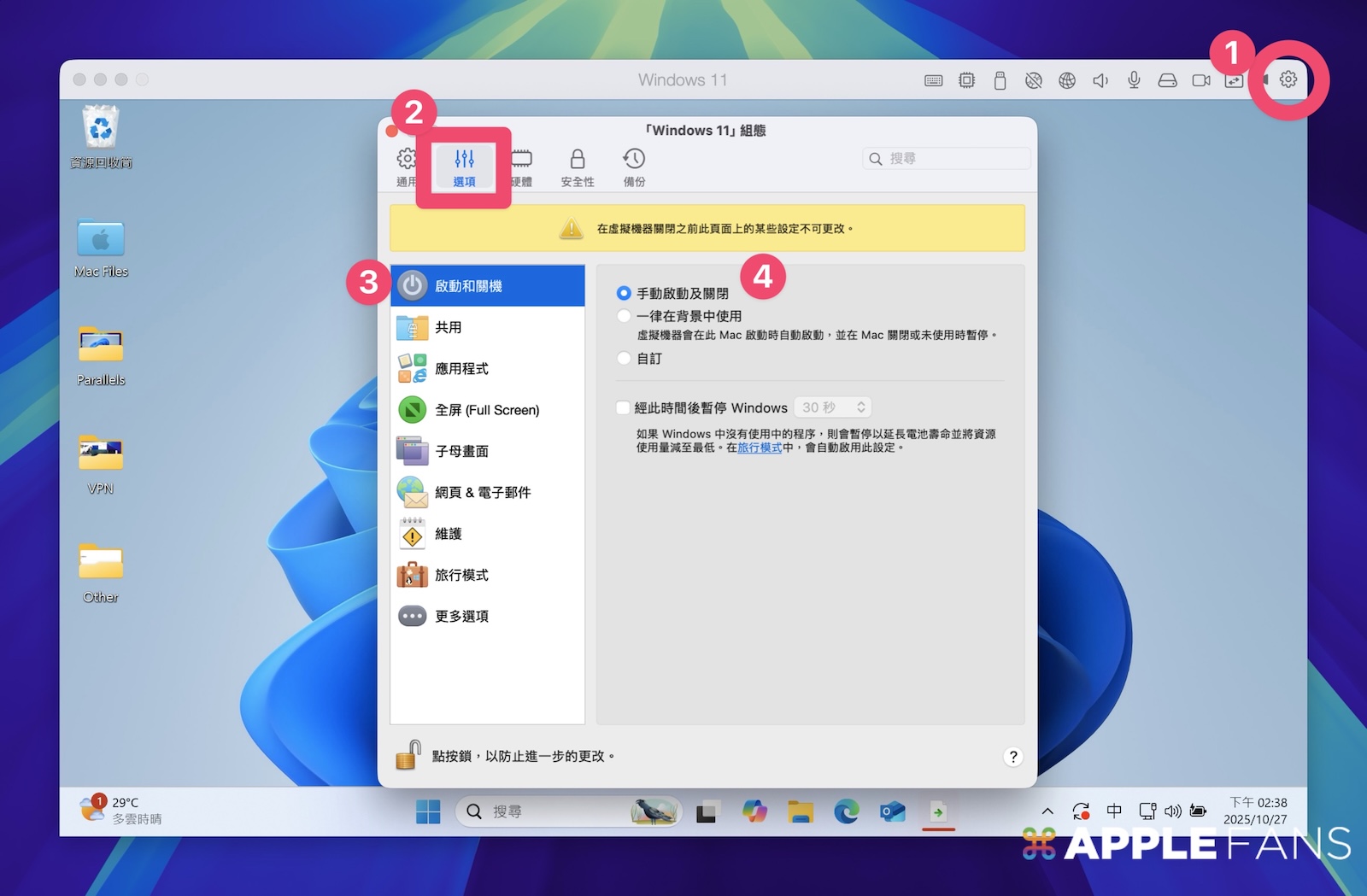Click the 旅行模式 hyperlink in the description
Image resolution: width=1367 pixels, height=896 pixels.
point(760,448)
